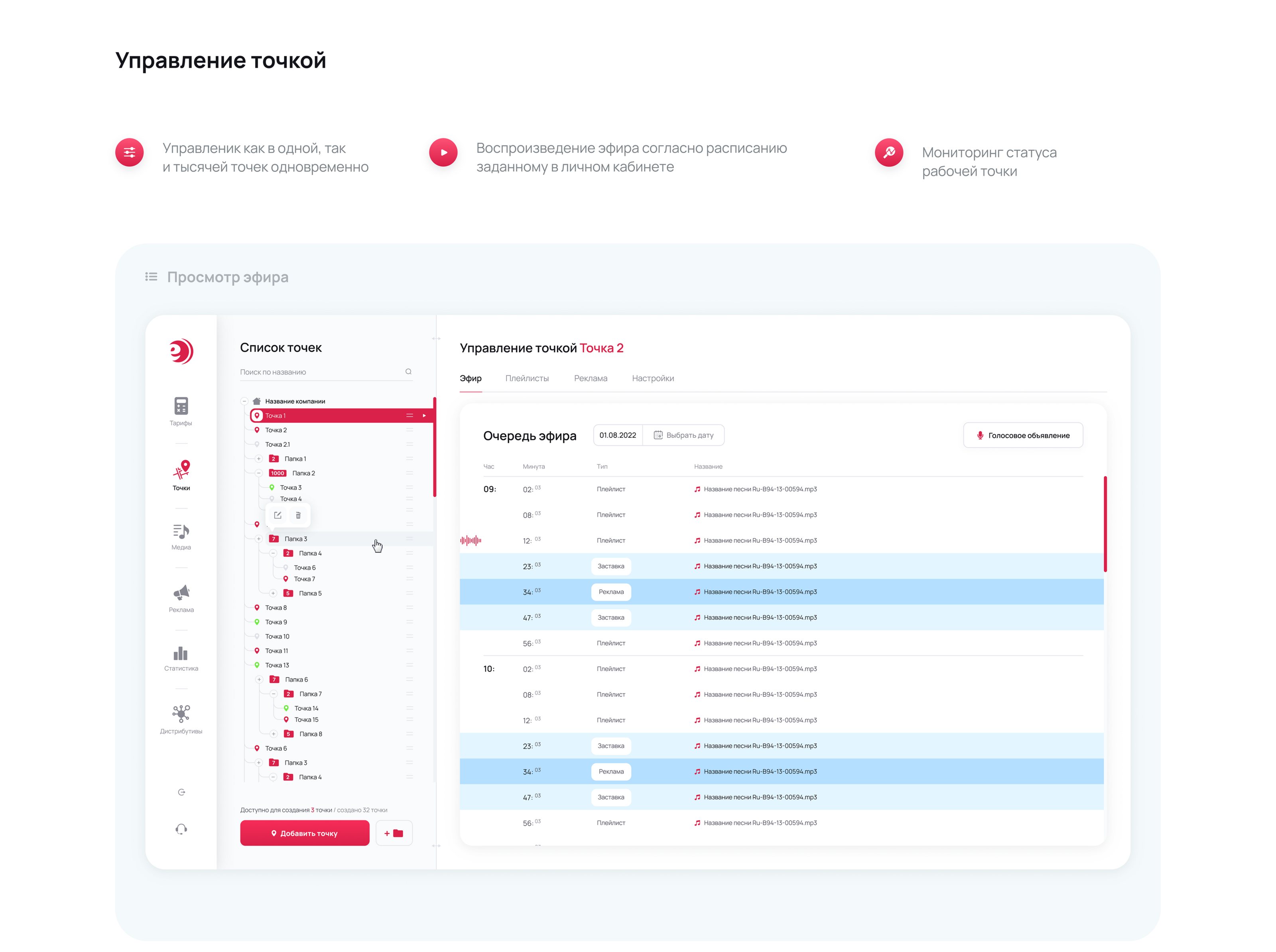Expand the Папка 1 folder
This screenshot has height=952, width=1276.
click(259, 459)
